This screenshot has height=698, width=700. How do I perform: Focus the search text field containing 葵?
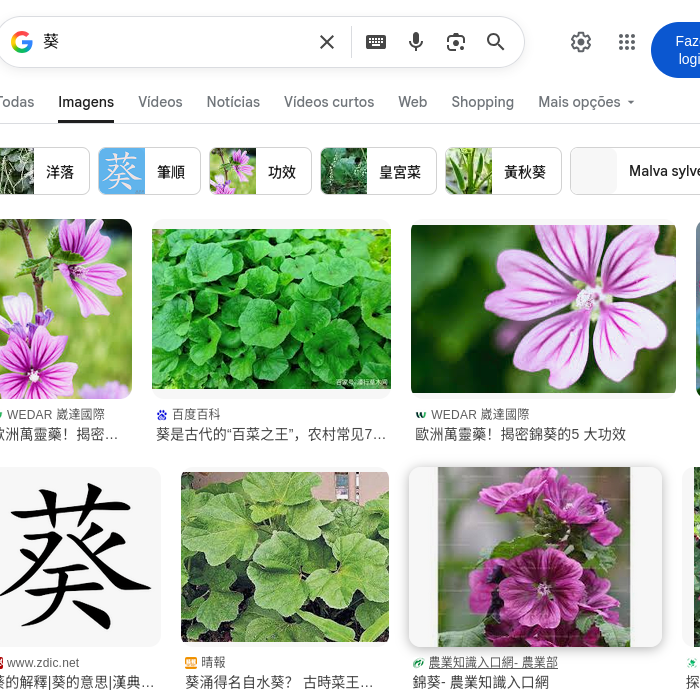point(176,42)
